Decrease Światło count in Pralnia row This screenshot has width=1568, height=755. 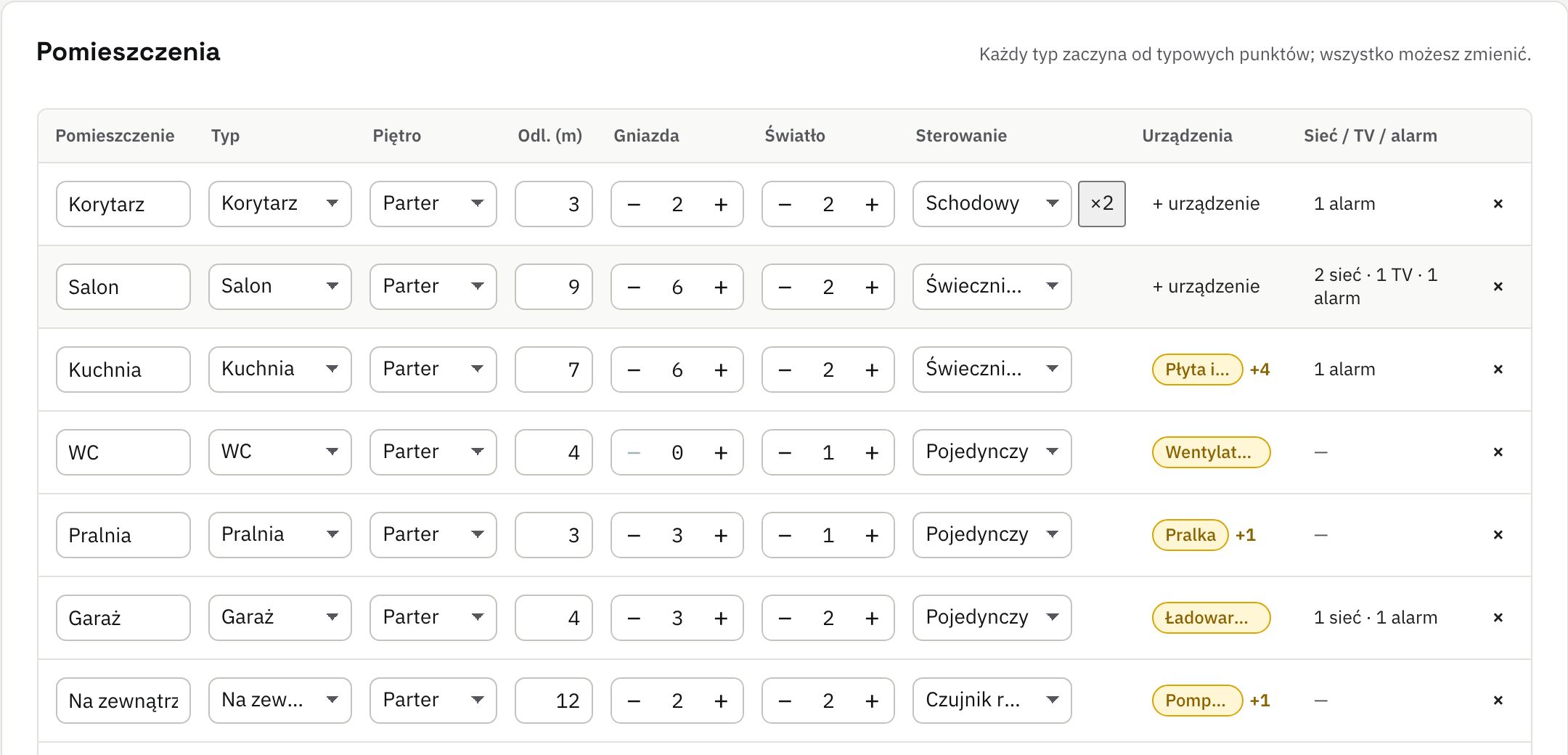785,536
